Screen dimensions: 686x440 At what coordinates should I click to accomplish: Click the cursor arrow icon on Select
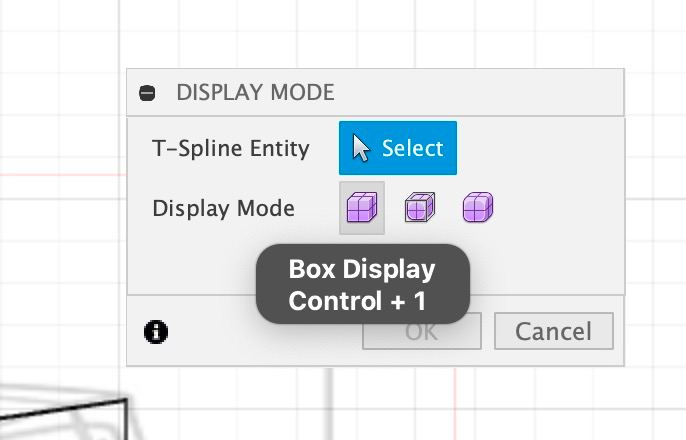[x=362, y=148]
